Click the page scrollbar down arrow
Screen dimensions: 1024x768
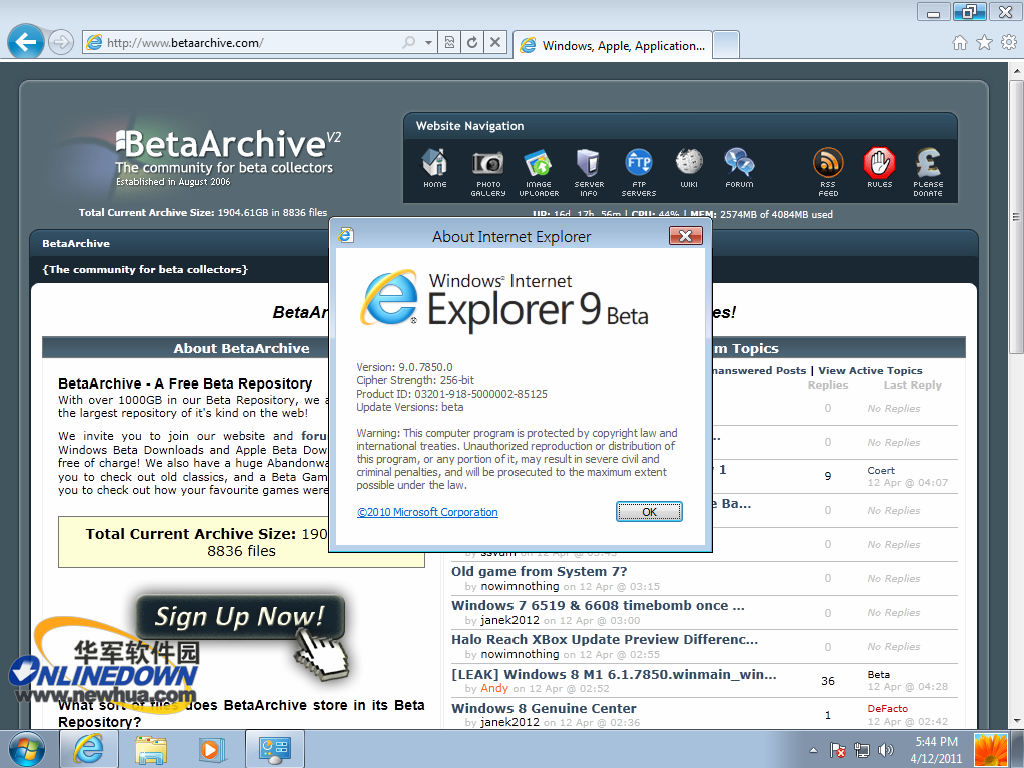tap(1016, 721)
